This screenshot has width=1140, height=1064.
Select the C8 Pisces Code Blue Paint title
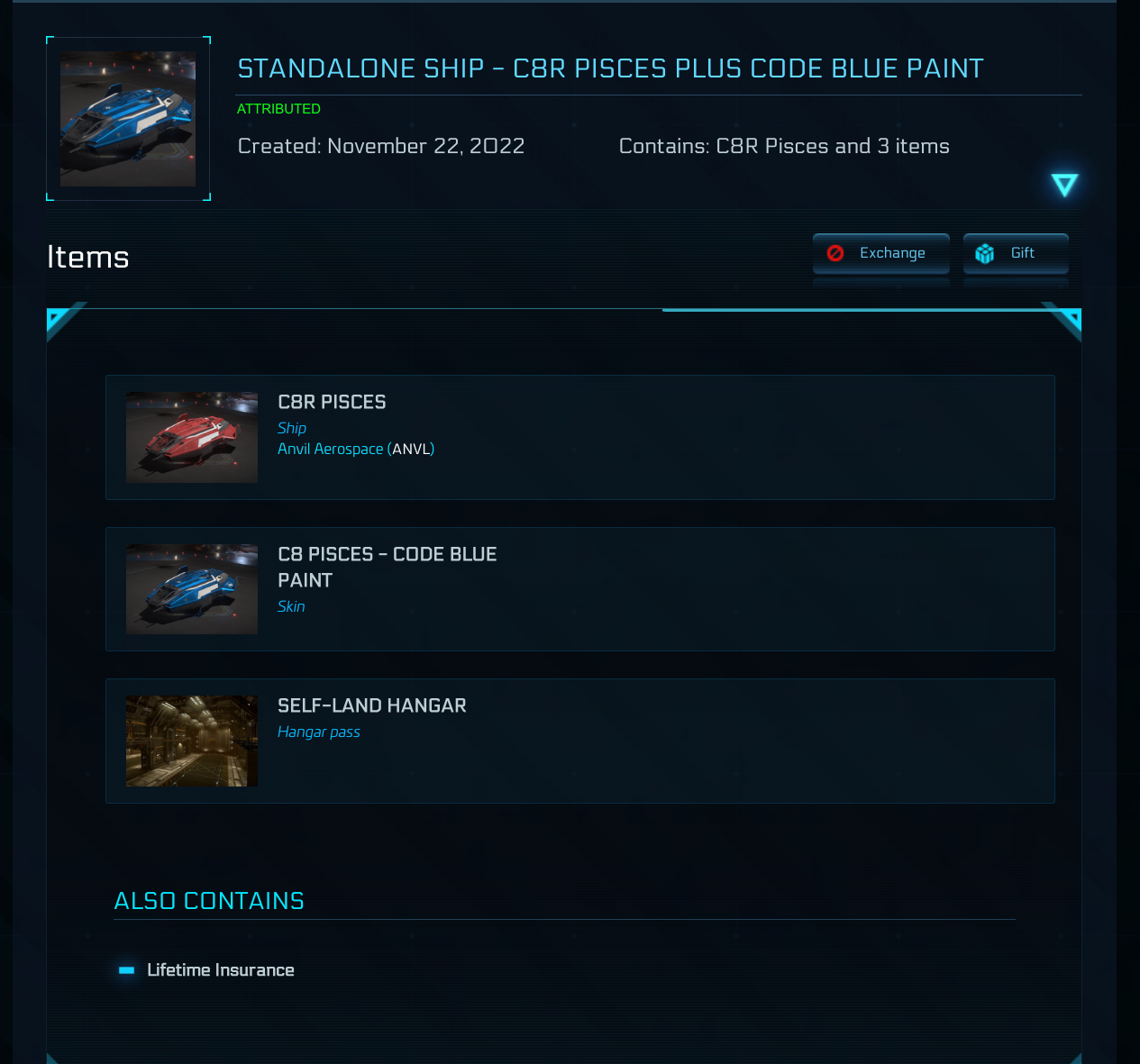[x=387, y=567]
